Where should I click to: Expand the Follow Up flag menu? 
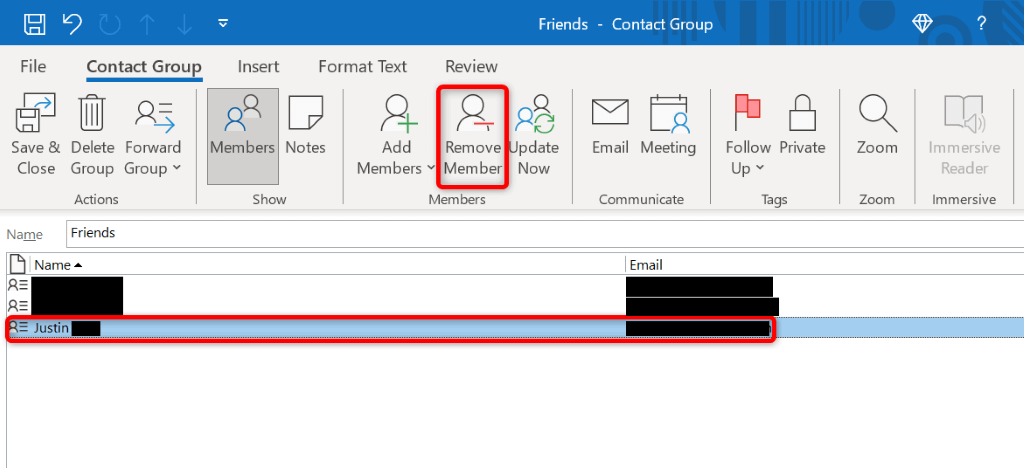pyautogui.click(x=748, y=157)
